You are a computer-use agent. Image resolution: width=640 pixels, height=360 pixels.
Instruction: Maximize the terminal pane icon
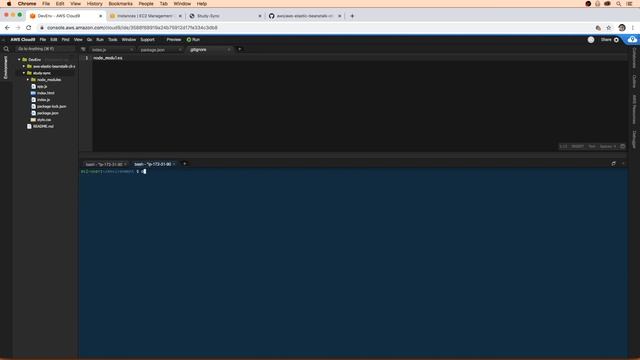coord(613,164)
